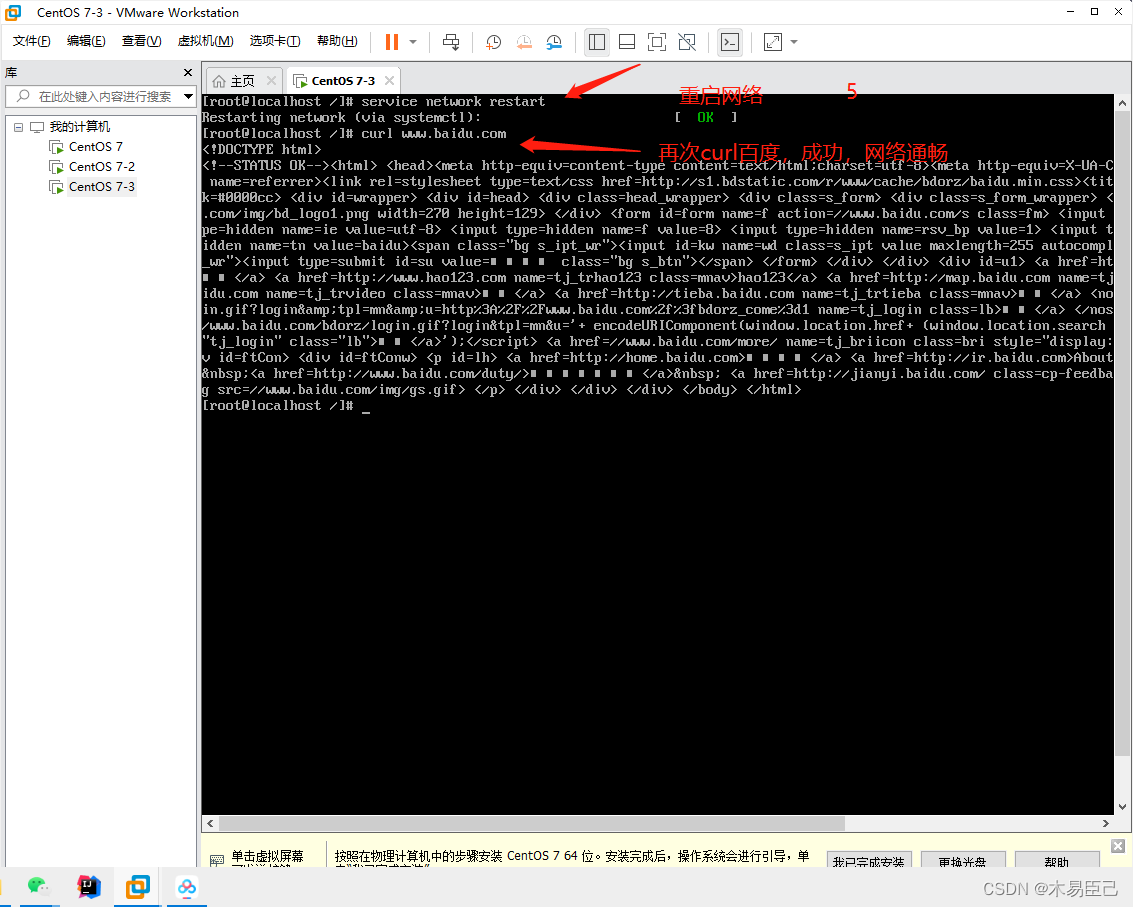
Task: Enter full screen mode
Action: click(657, 42)
